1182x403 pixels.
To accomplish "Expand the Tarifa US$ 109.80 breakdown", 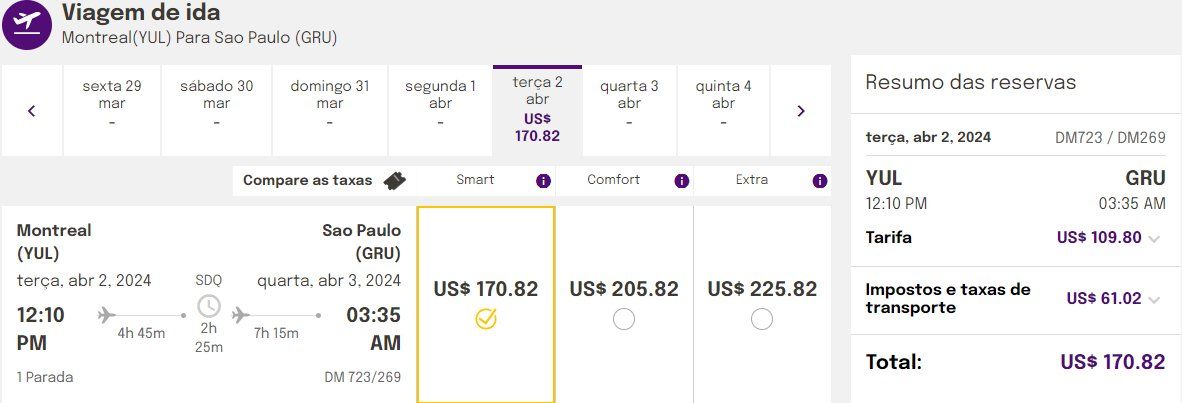I will (x=1154, y=239).
